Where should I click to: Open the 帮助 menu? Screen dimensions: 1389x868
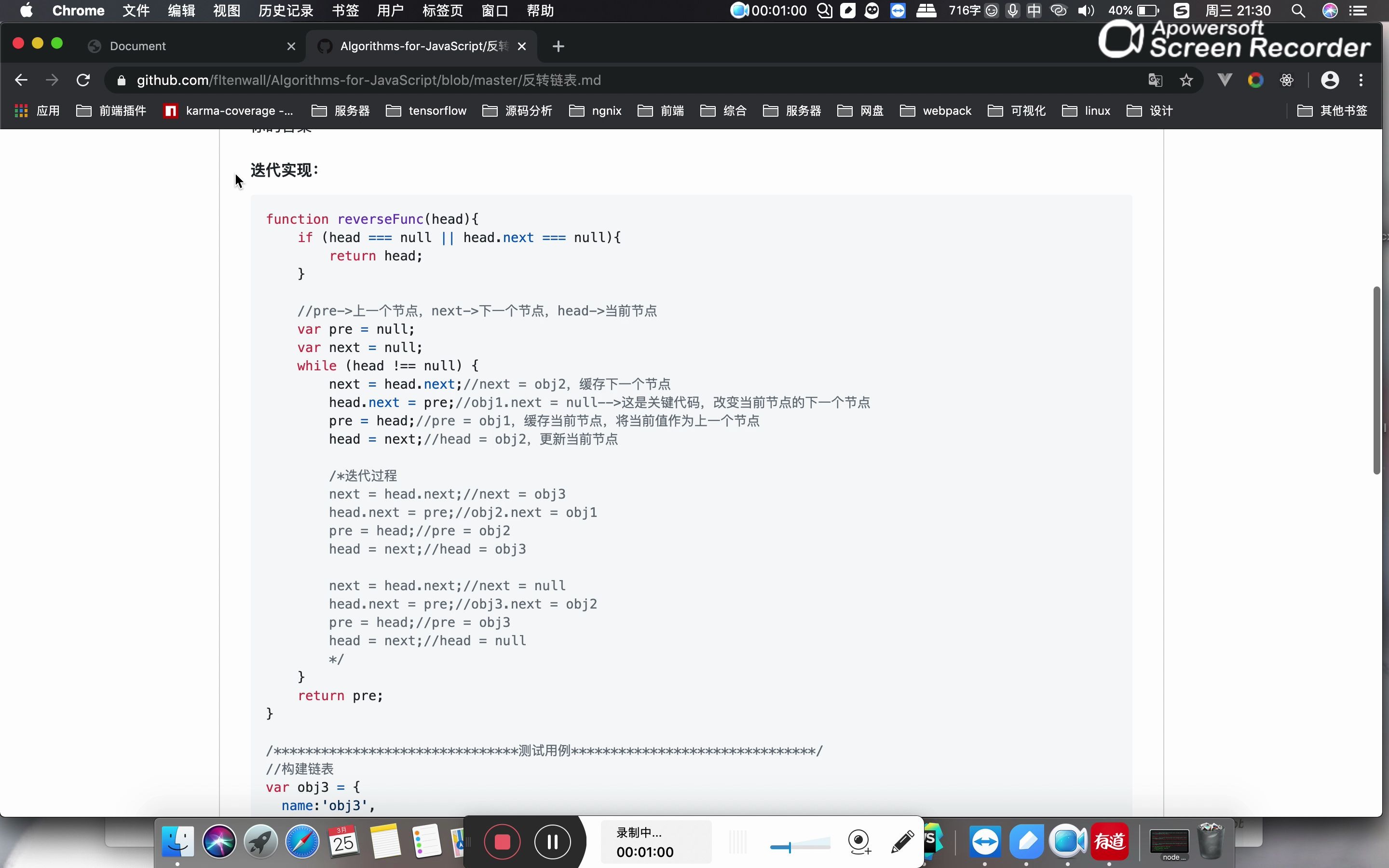pos(540,11)
